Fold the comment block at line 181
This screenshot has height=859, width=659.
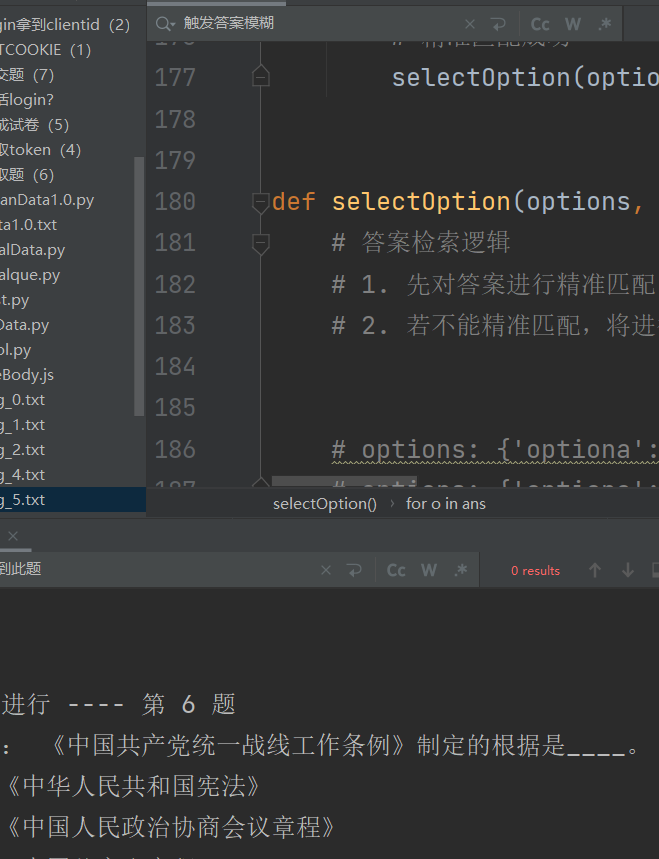pos(260,243)
